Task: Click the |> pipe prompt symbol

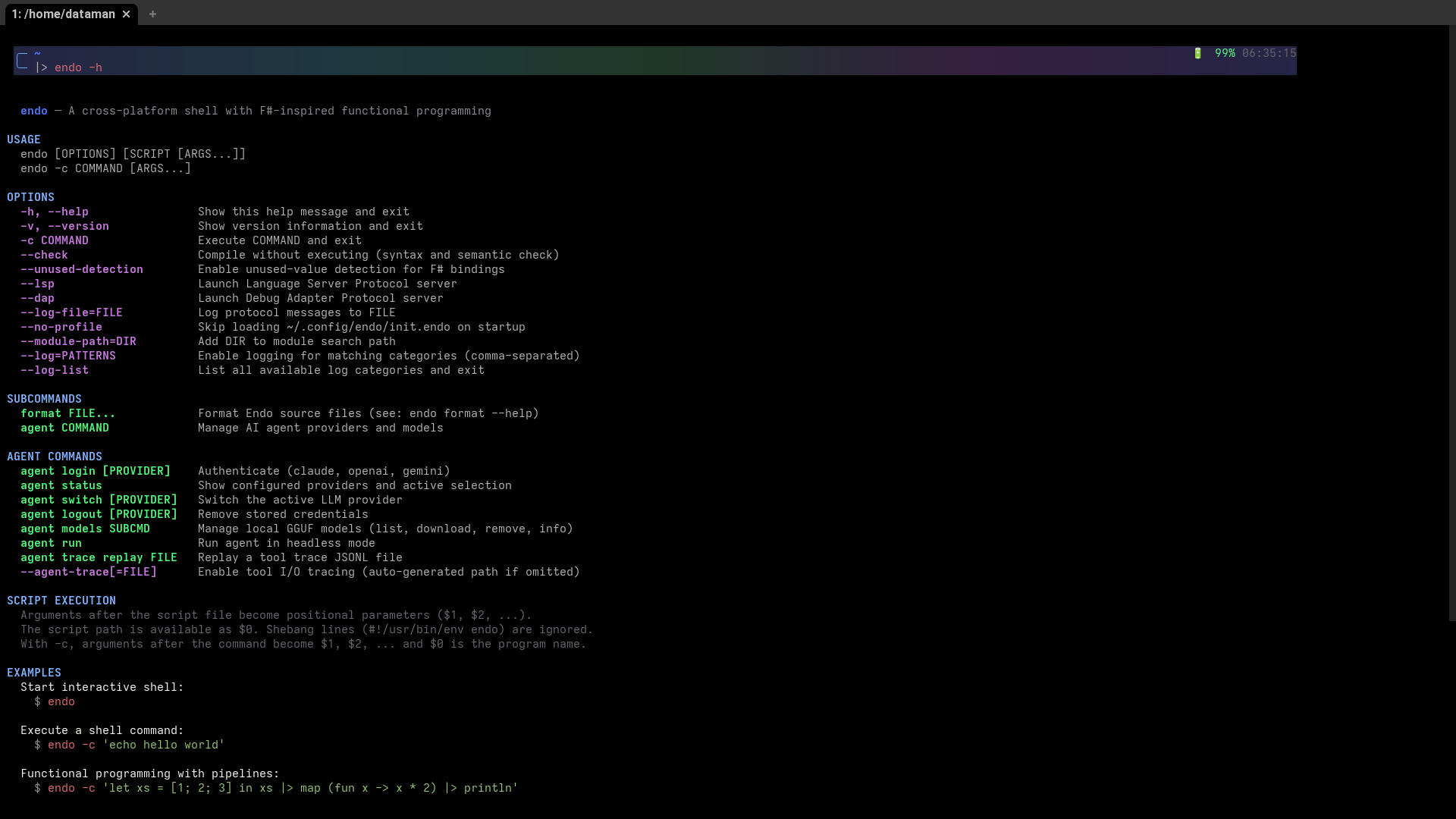Action: (x=41, y=67)
